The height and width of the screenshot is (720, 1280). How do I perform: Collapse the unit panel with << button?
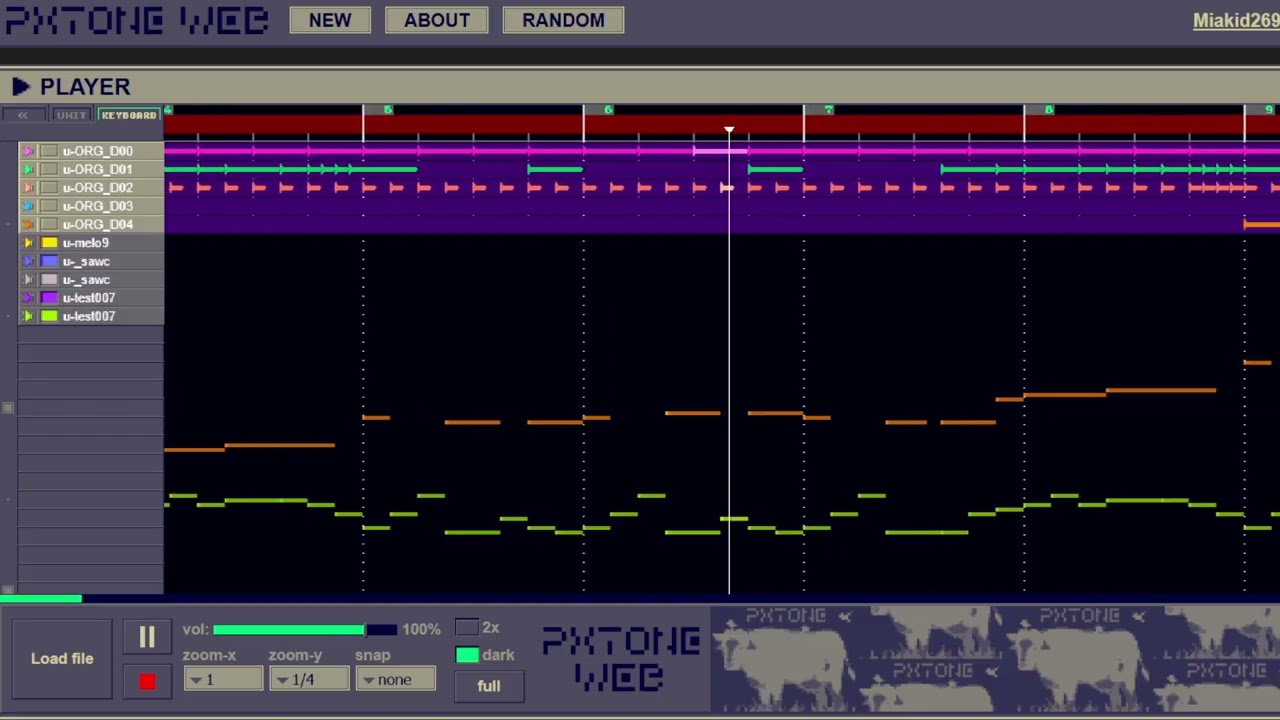(22, 115)
